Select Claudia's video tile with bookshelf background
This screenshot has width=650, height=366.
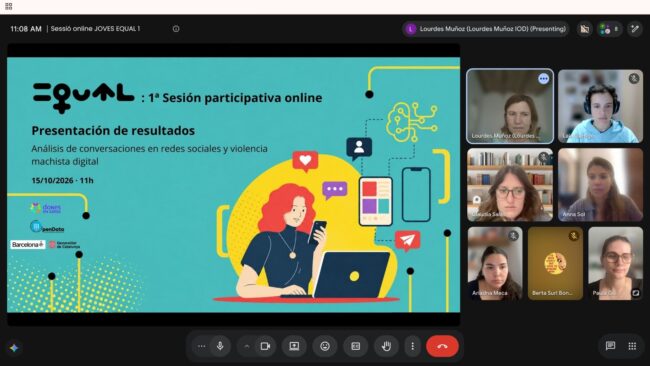point(510,185)
